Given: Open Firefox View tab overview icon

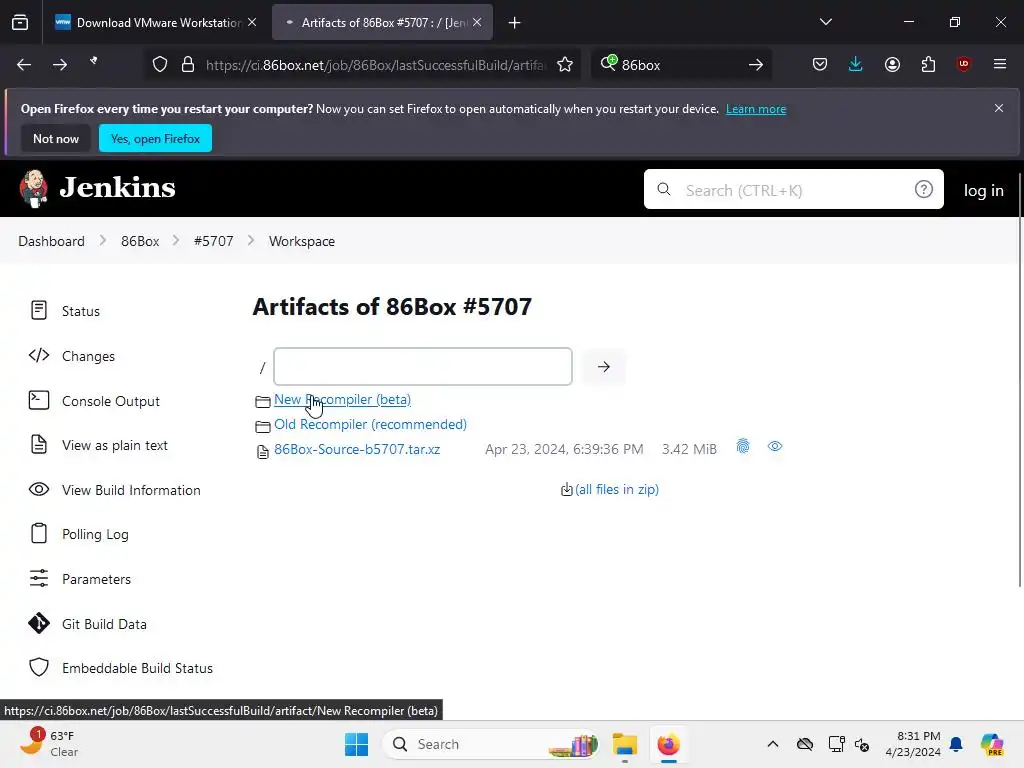Looking at the screenshot, I should pyautogui.click(x=20, y=23).
